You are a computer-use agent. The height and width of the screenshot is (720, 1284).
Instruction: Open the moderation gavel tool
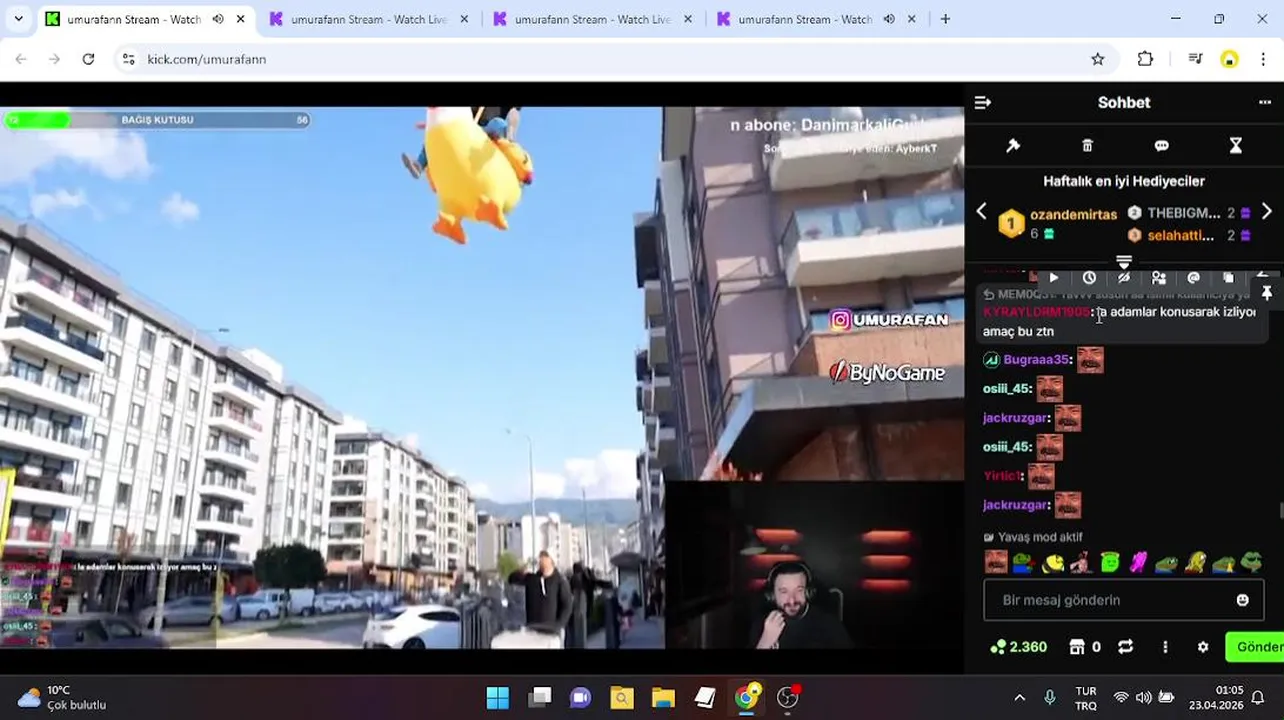(x=1013, y=146)
